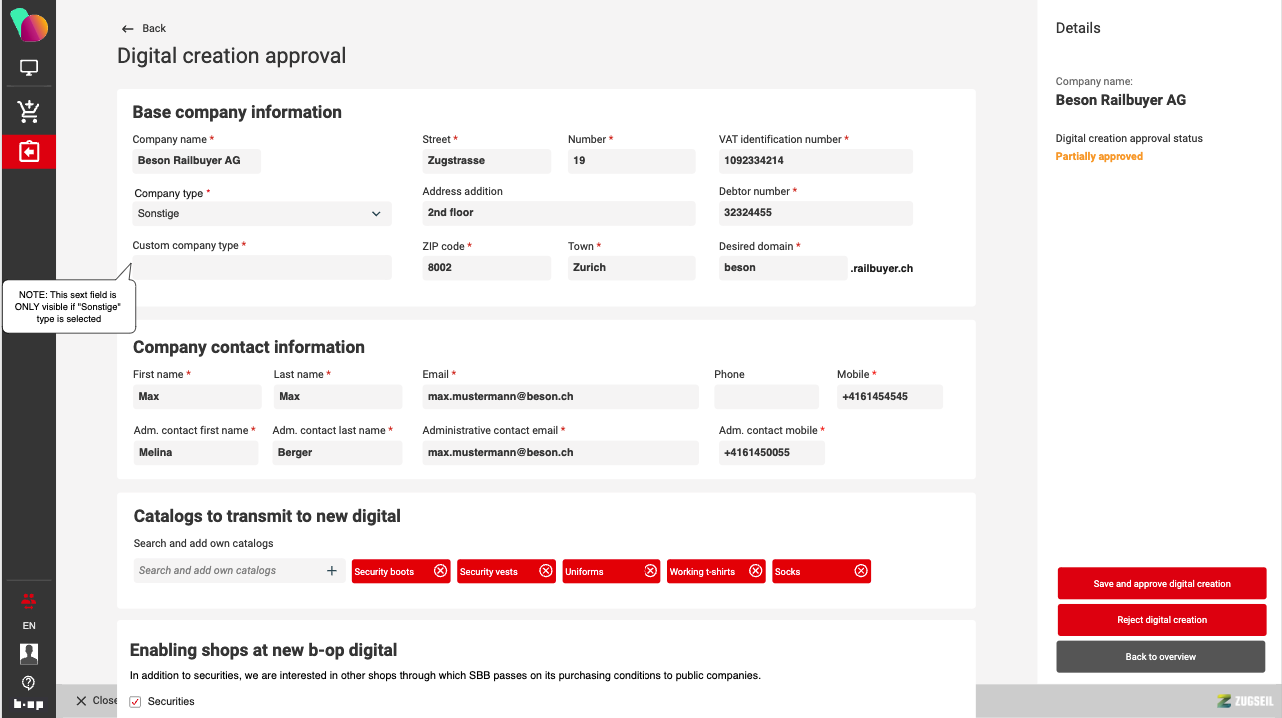Open the help question mark icon

click(x=29, y=683)
